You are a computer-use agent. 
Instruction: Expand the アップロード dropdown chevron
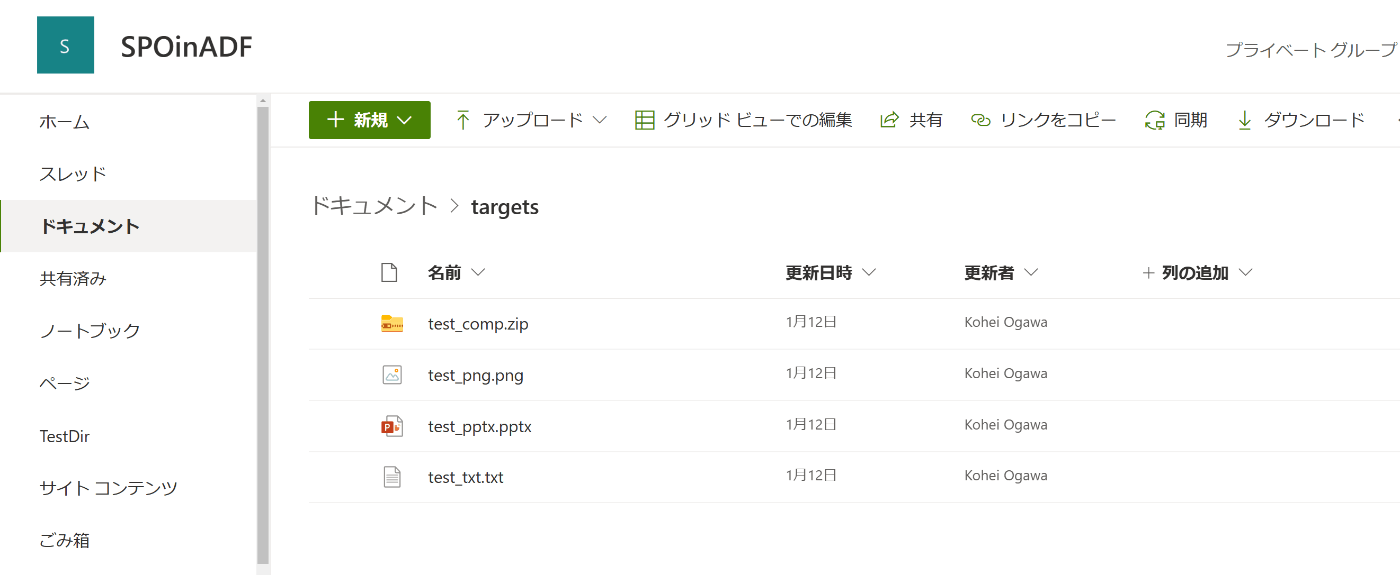(600, 120)
